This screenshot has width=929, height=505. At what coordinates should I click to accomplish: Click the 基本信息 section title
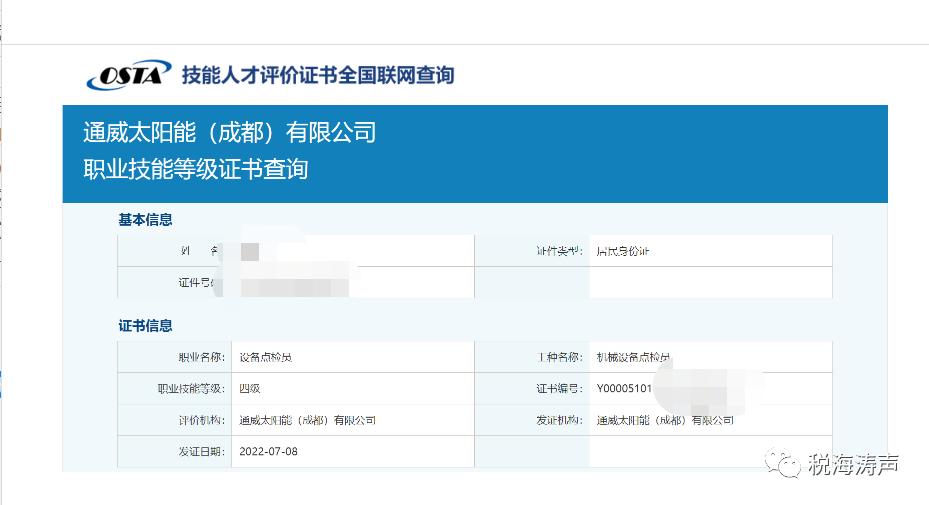pos(145,220)
